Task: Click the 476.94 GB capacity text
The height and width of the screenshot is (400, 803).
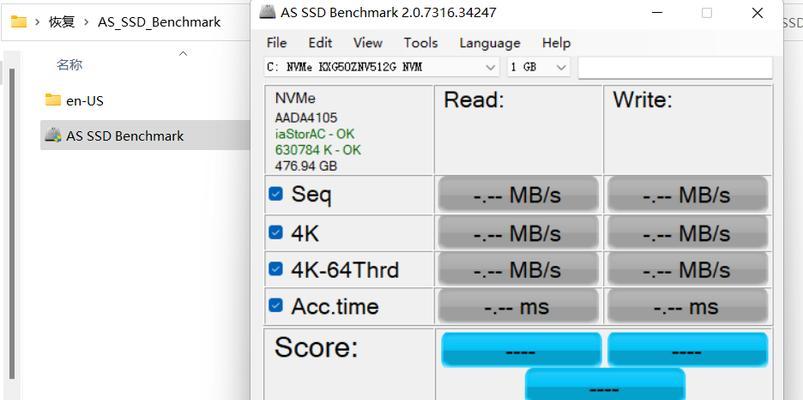Action: pos(306,166)
